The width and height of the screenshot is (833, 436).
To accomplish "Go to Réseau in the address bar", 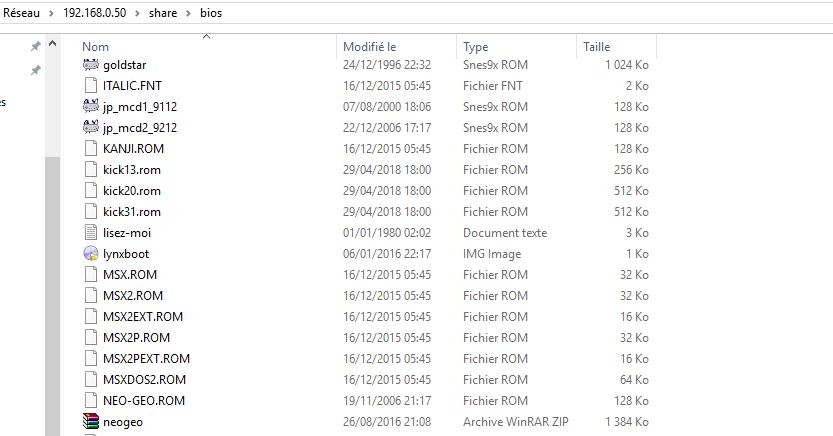I will pos(21,13).
